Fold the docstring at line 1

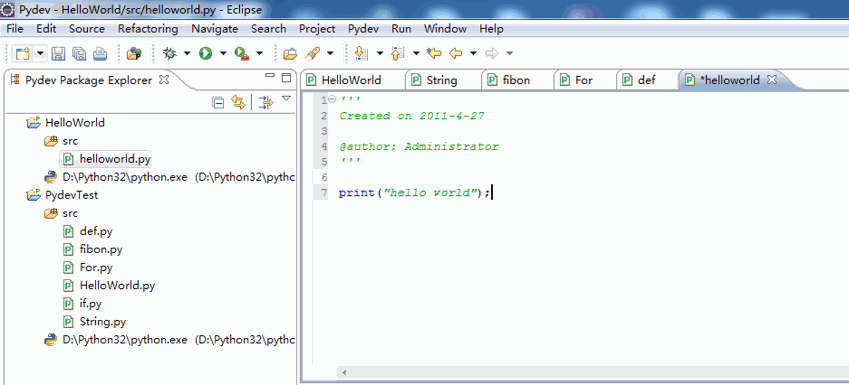(x=332, y=99)
